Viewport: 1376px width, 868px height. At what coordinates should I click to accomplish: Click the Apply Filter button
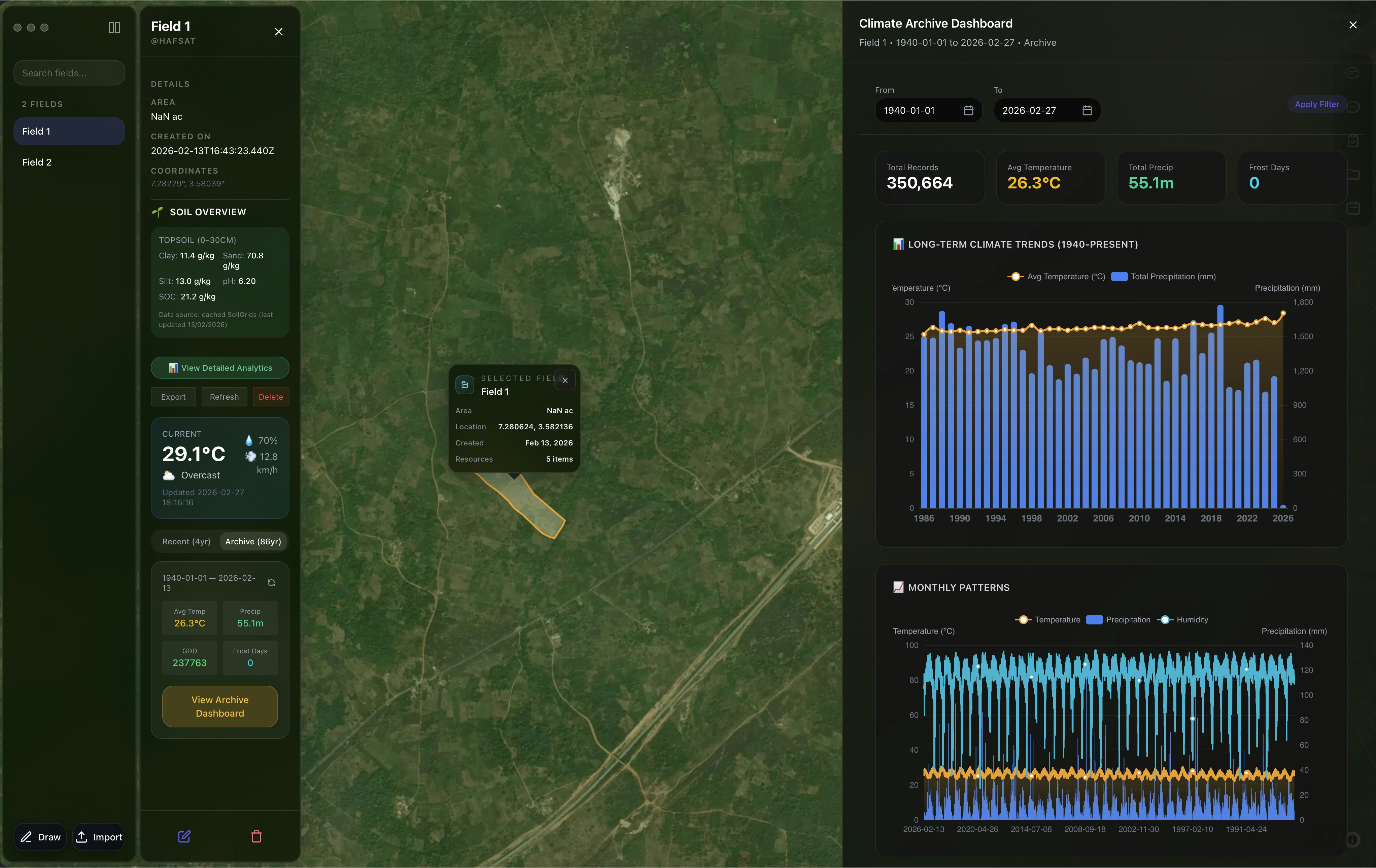(x=1316, y=104)
